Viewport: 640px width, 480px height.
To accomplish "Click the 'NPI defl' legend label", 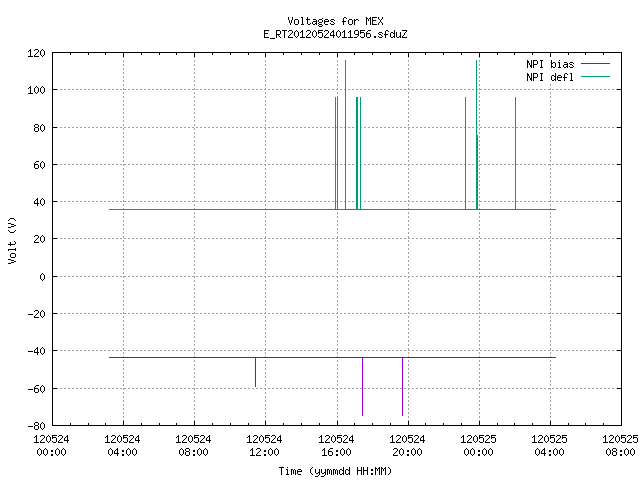I will tap(549, 77).
